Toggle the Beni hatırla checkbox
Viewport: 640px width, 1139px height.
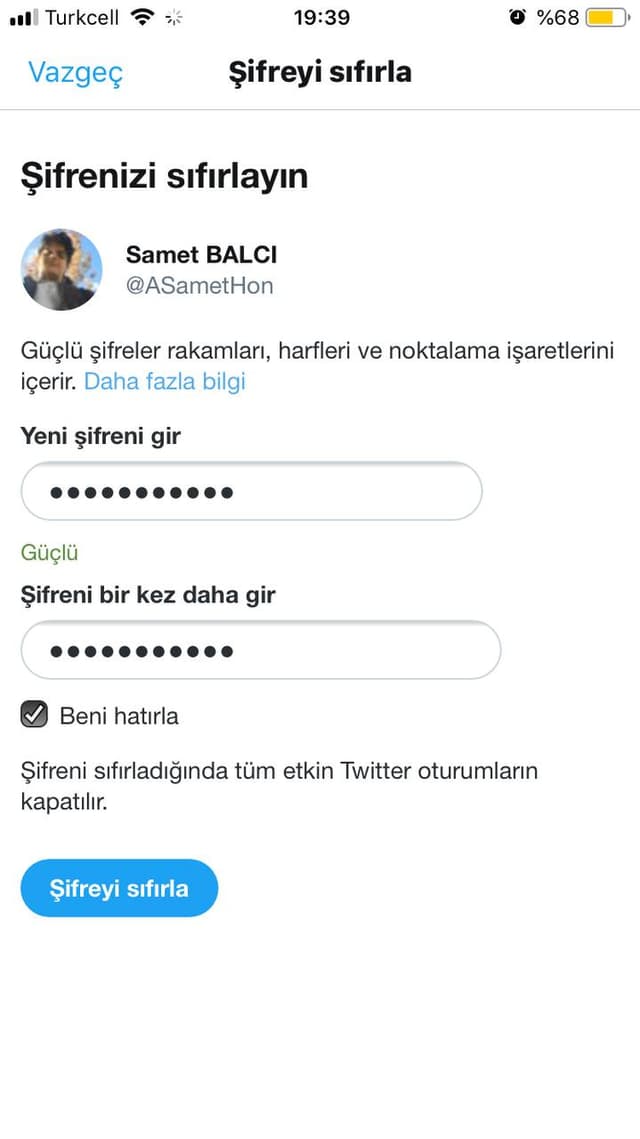tap(34, 715)
